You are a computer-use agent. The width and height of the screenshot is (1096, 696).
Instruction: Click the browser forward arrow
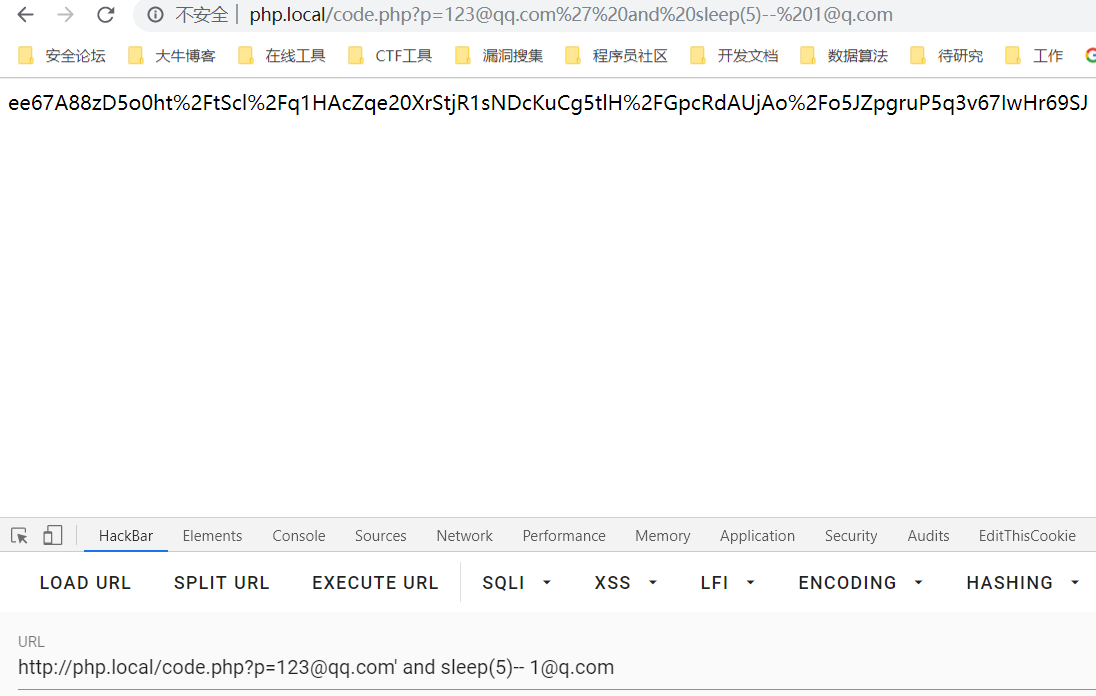[65, 15]
